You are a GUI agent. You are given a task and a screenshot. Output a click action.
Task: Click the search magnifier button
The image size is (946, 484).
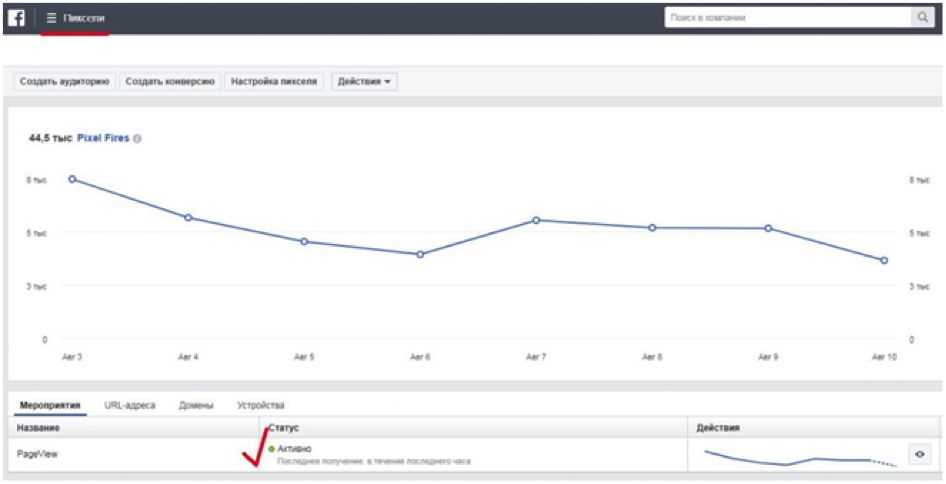pos(922,18)
